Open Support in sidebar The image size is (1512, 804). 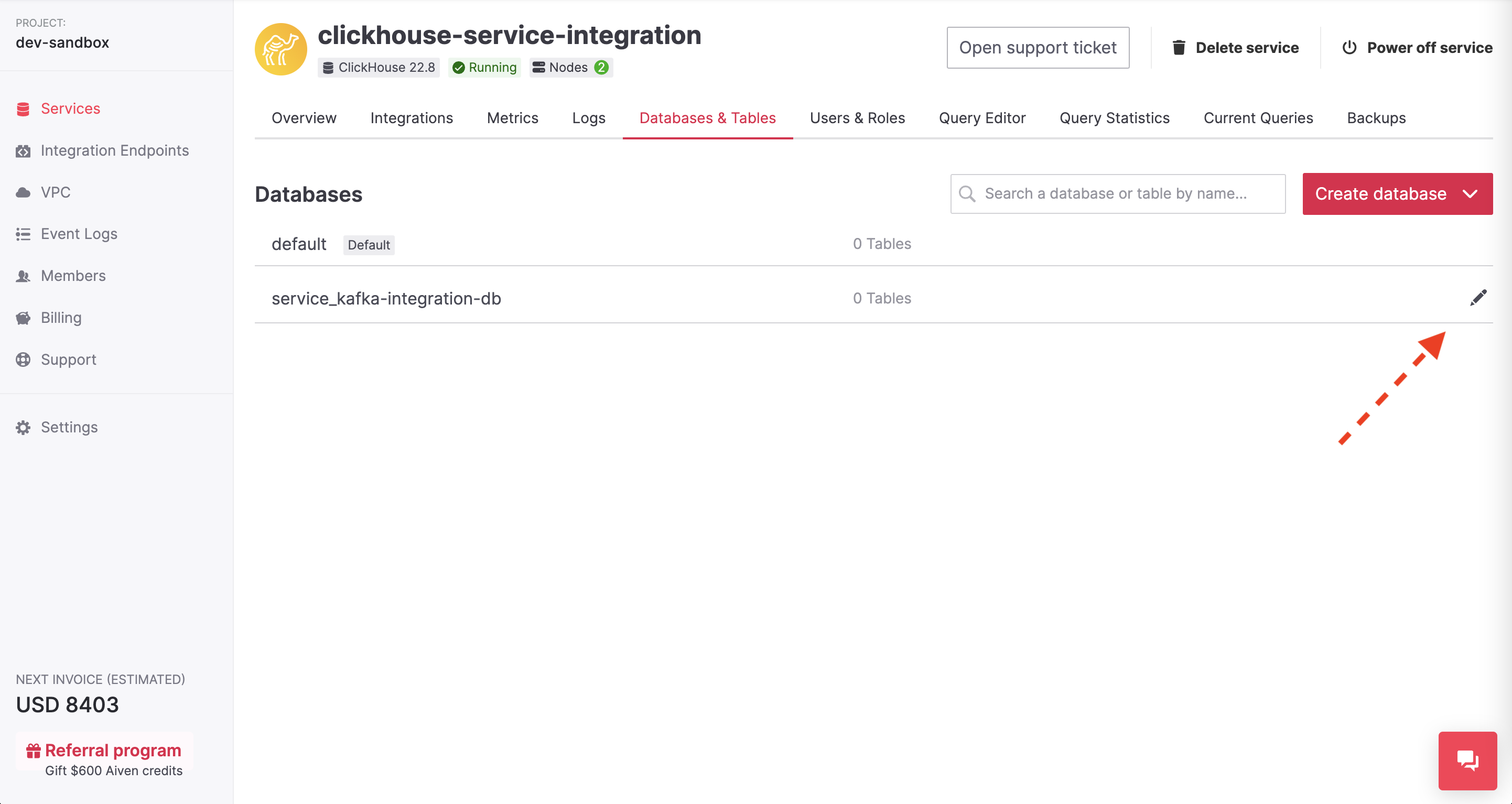[68, 360]
